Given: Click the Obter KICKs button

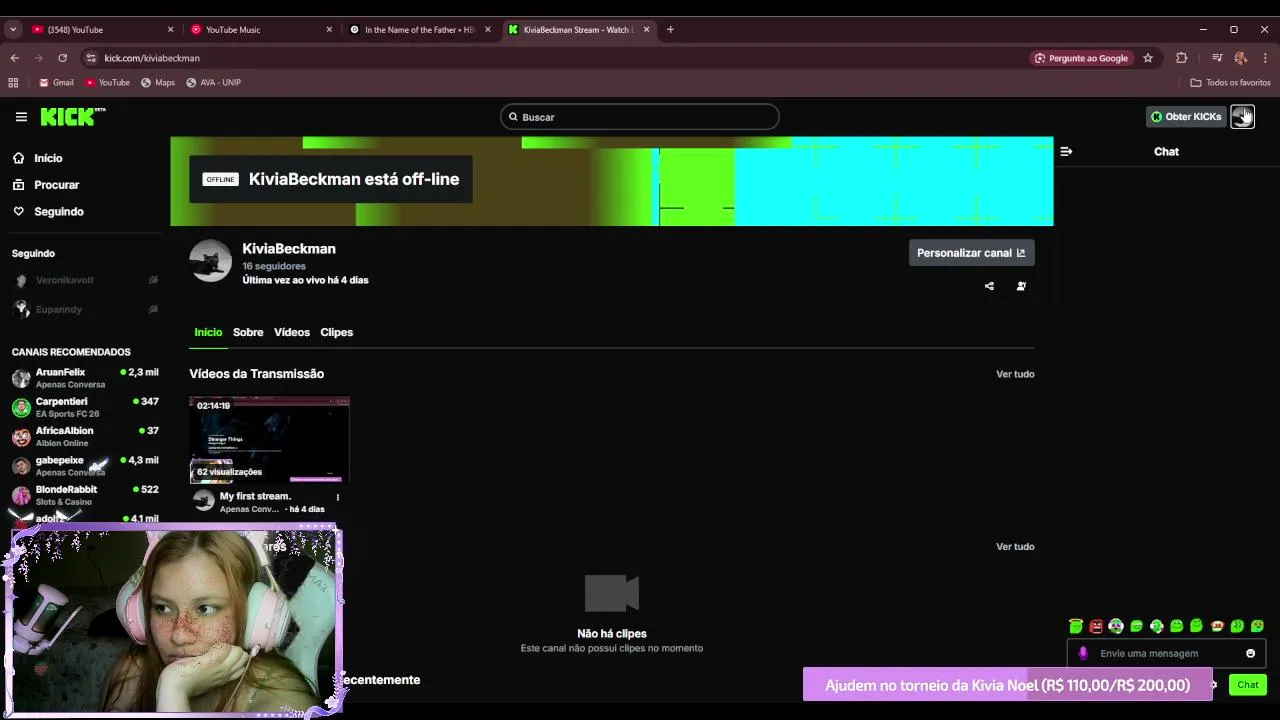Looking at the screenshot, I should point(1185,117).
